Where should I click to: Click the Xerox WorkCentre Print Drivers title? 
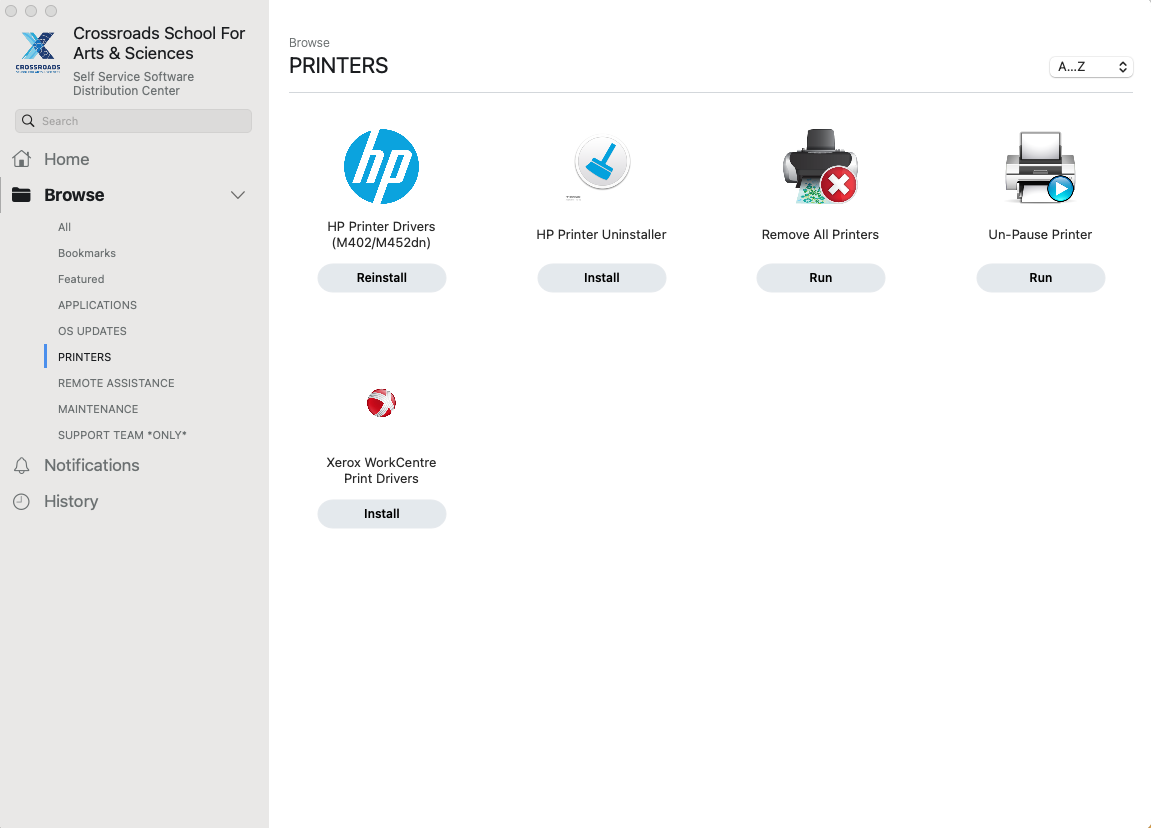click(x=381, y=471)
